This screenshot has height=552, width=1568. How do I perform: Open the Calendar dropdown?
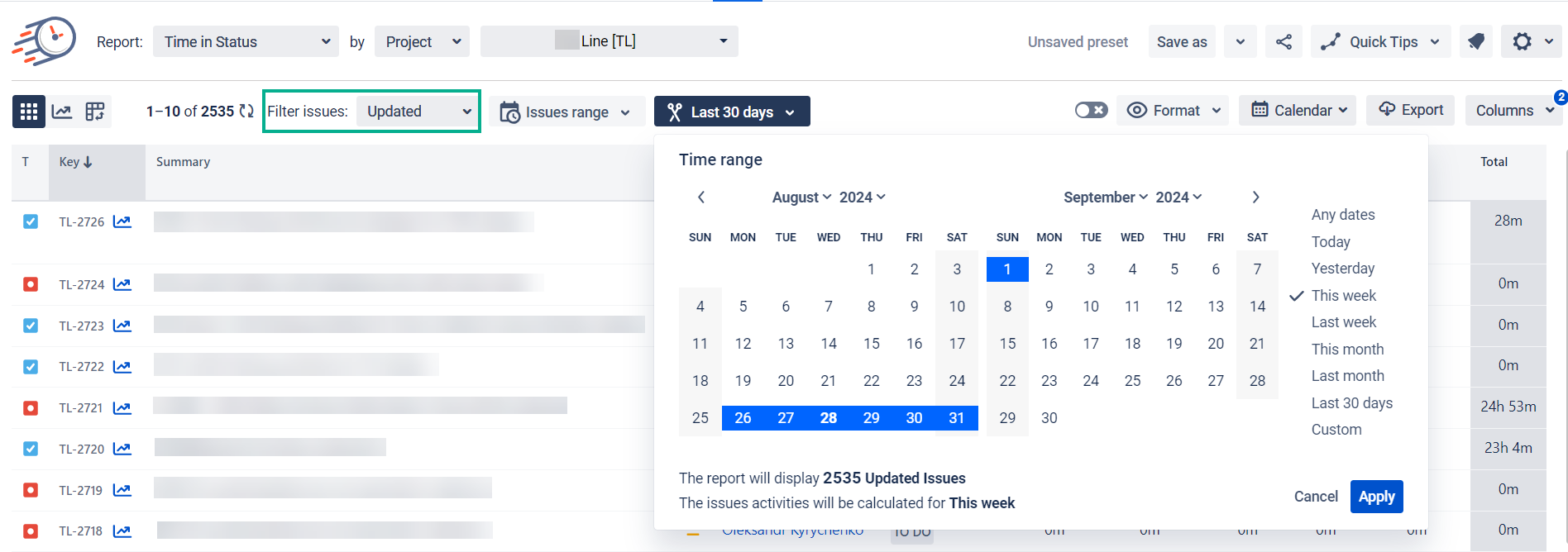[1297, 110]
